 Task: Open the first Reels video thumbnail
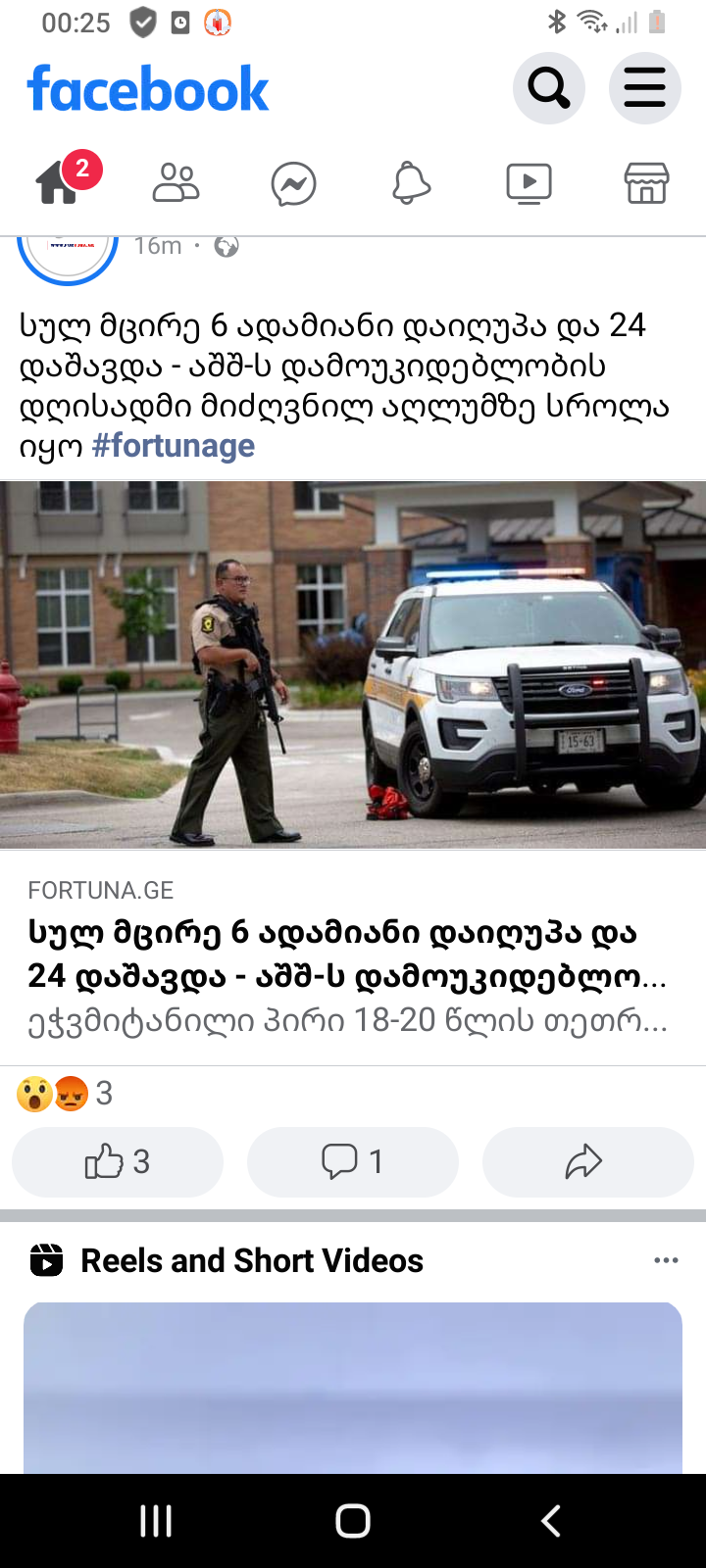(x=353, y=1388)
